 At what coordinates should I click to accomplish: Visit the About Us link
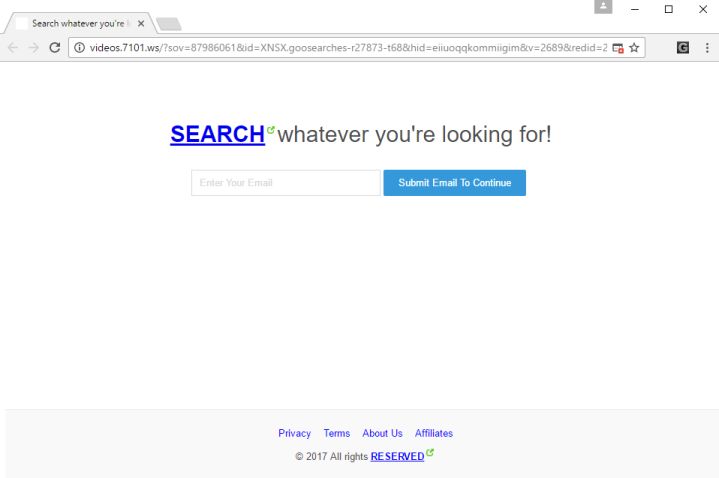click(382, 433)
